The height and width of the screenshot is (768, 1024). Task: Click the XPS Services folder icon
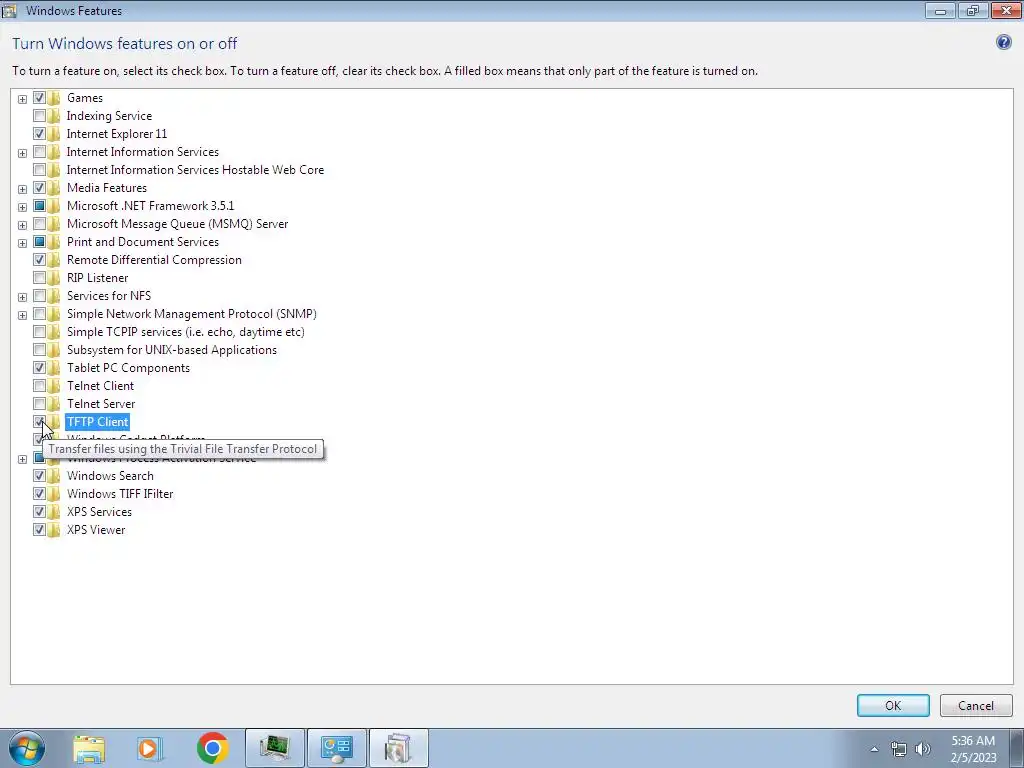tap(54, 512)
